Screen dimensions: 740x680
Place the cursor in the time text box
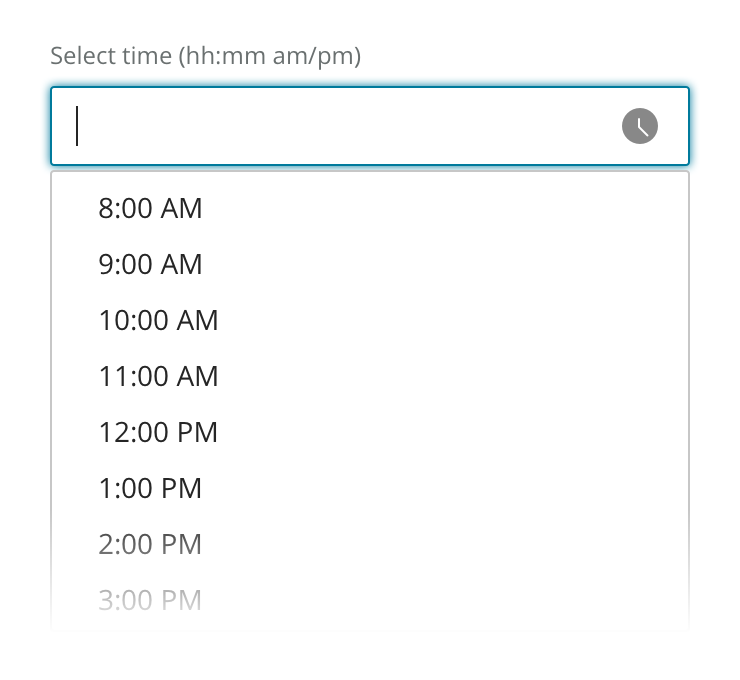tap(340, 126)
